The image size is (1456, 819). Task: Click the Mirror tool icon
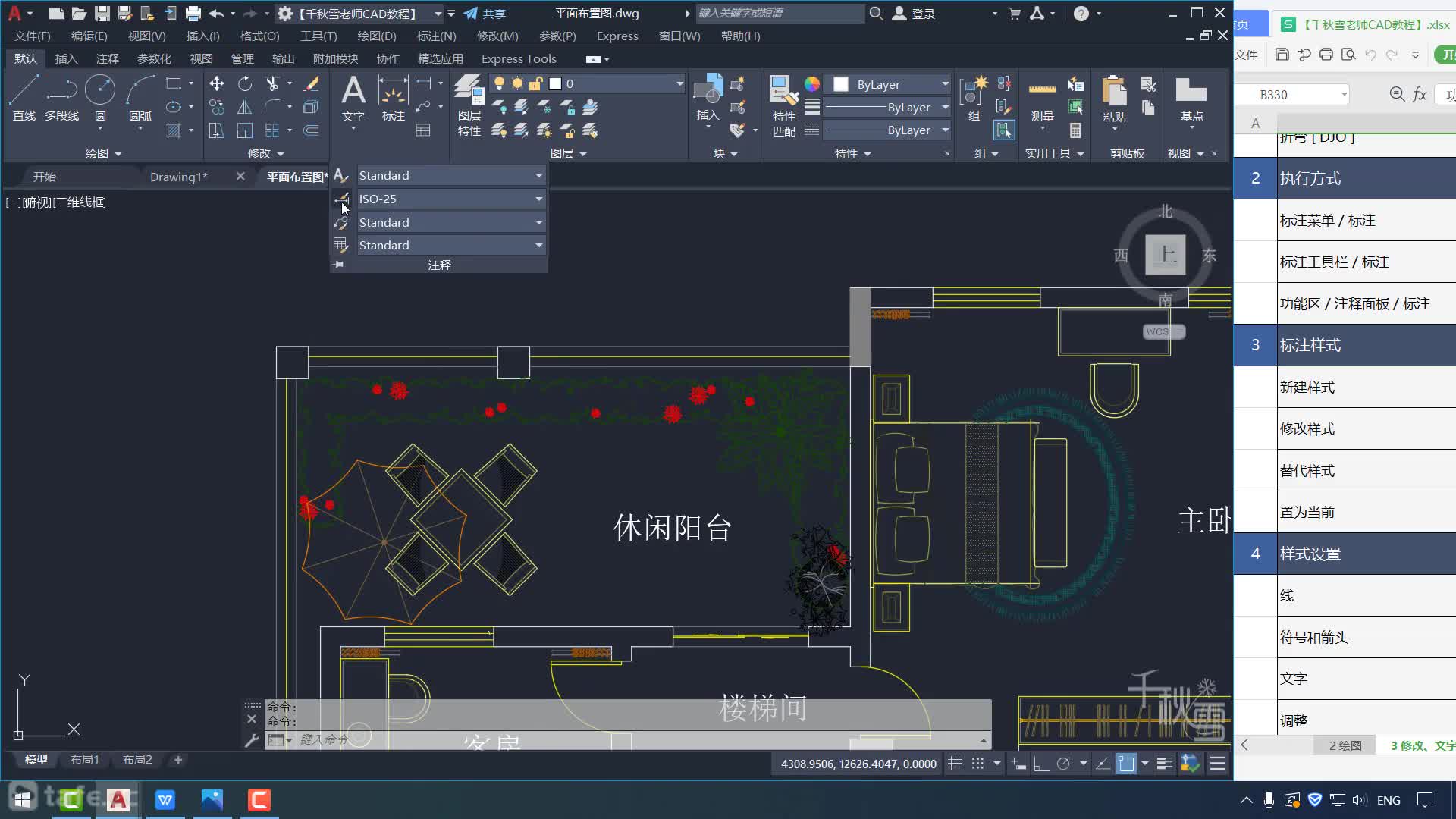pos(245,107)
